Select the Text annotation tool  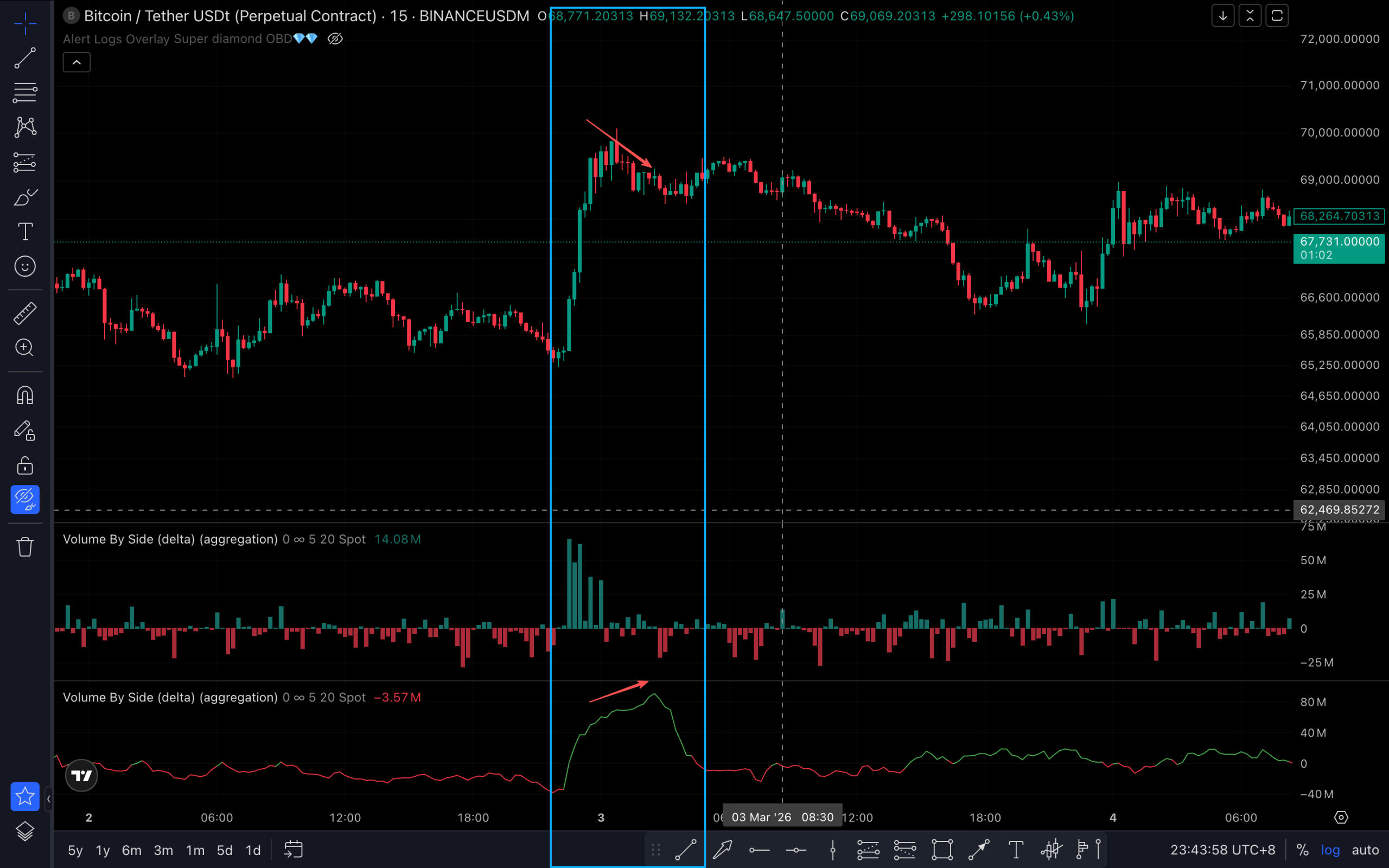[24, 232]
